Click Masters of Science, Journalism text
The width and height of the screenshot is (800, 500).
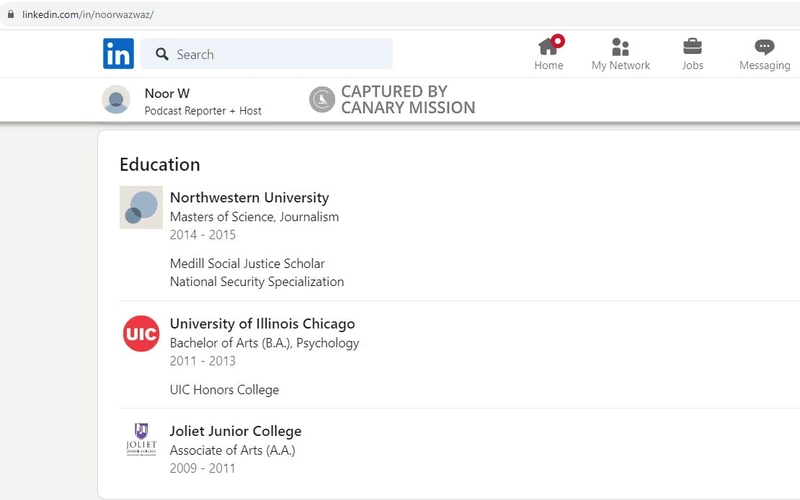pyautogui.click(x=254, y=217)
